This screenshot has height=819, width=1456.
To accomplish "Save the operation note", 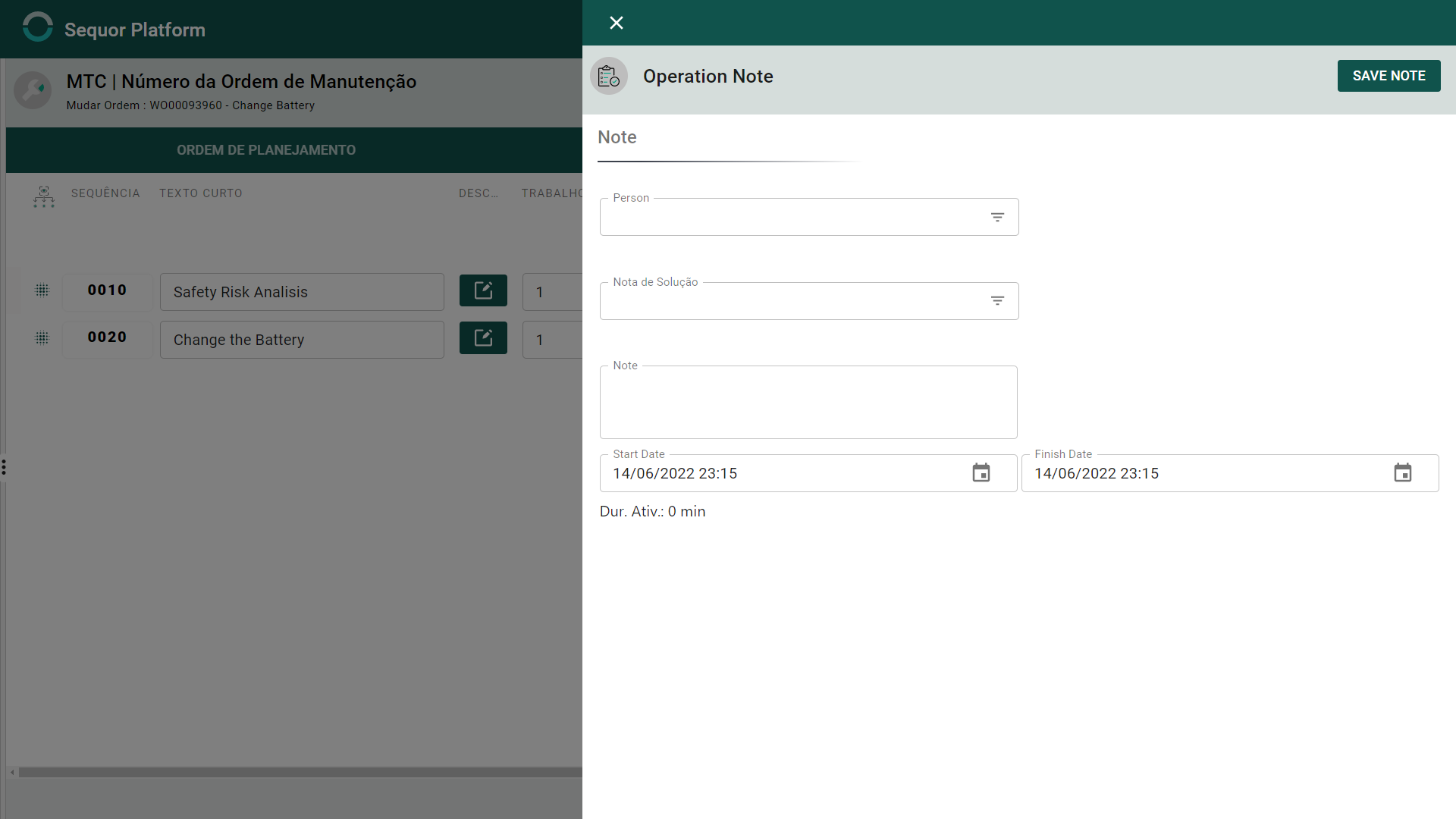I will 1389,76.
